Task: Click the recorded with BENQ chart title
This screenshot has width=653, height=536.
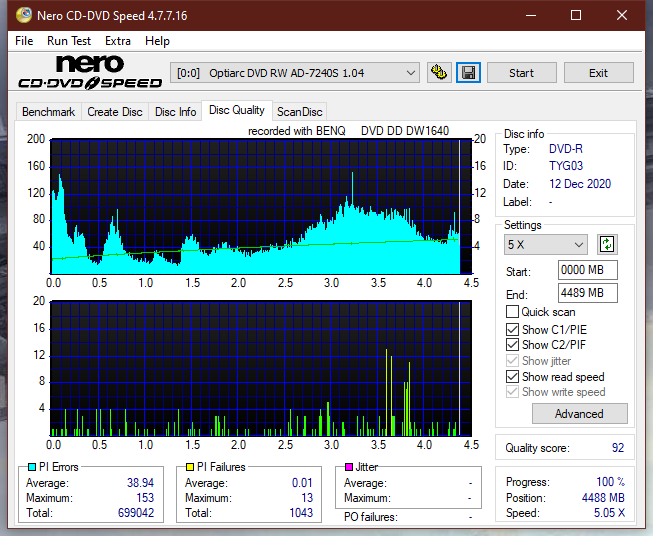Action: (x=348, y=131)
